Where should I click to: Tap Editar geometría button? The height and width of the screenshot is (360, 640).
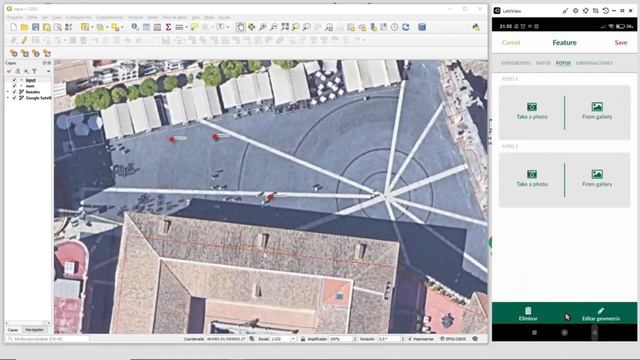coord(601,314)
